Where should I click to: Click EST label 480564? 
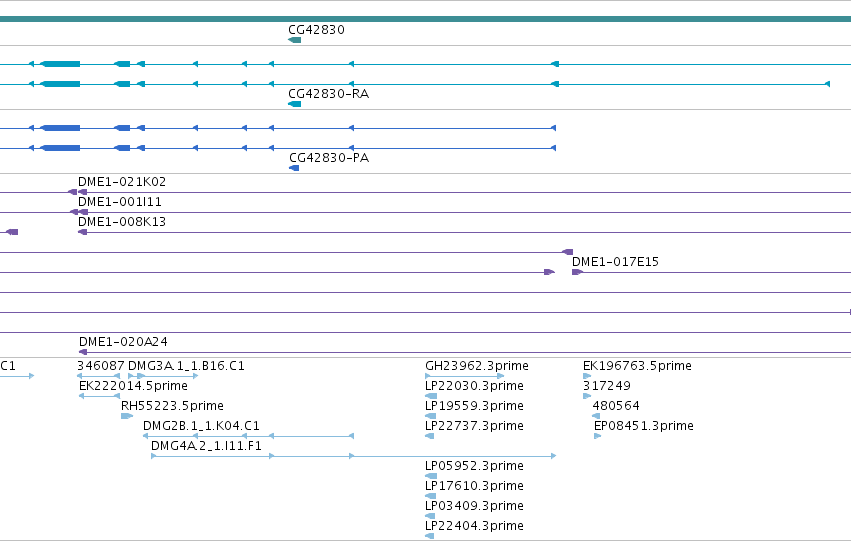tap(616, 406)
